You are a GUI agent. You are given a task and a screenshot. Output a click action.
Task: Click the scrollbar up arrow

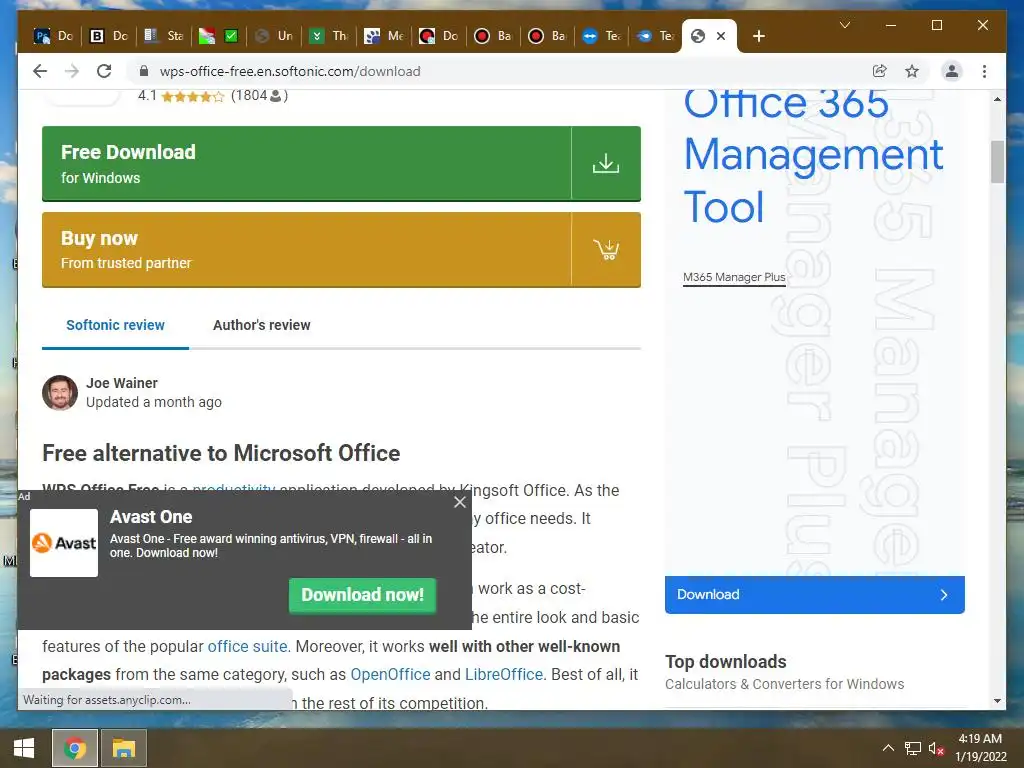click(997, 99)
